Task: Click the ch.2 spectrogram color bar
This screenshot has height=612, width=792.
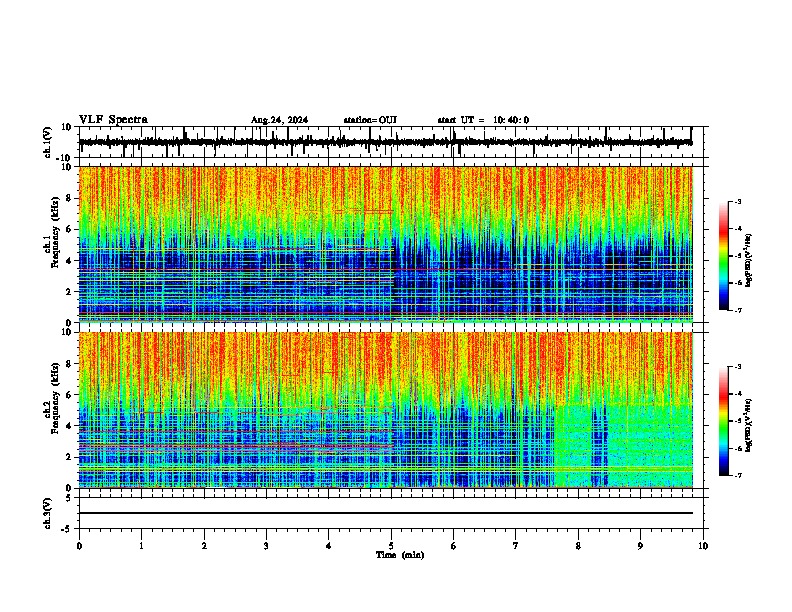Action: tap(723, 421)
